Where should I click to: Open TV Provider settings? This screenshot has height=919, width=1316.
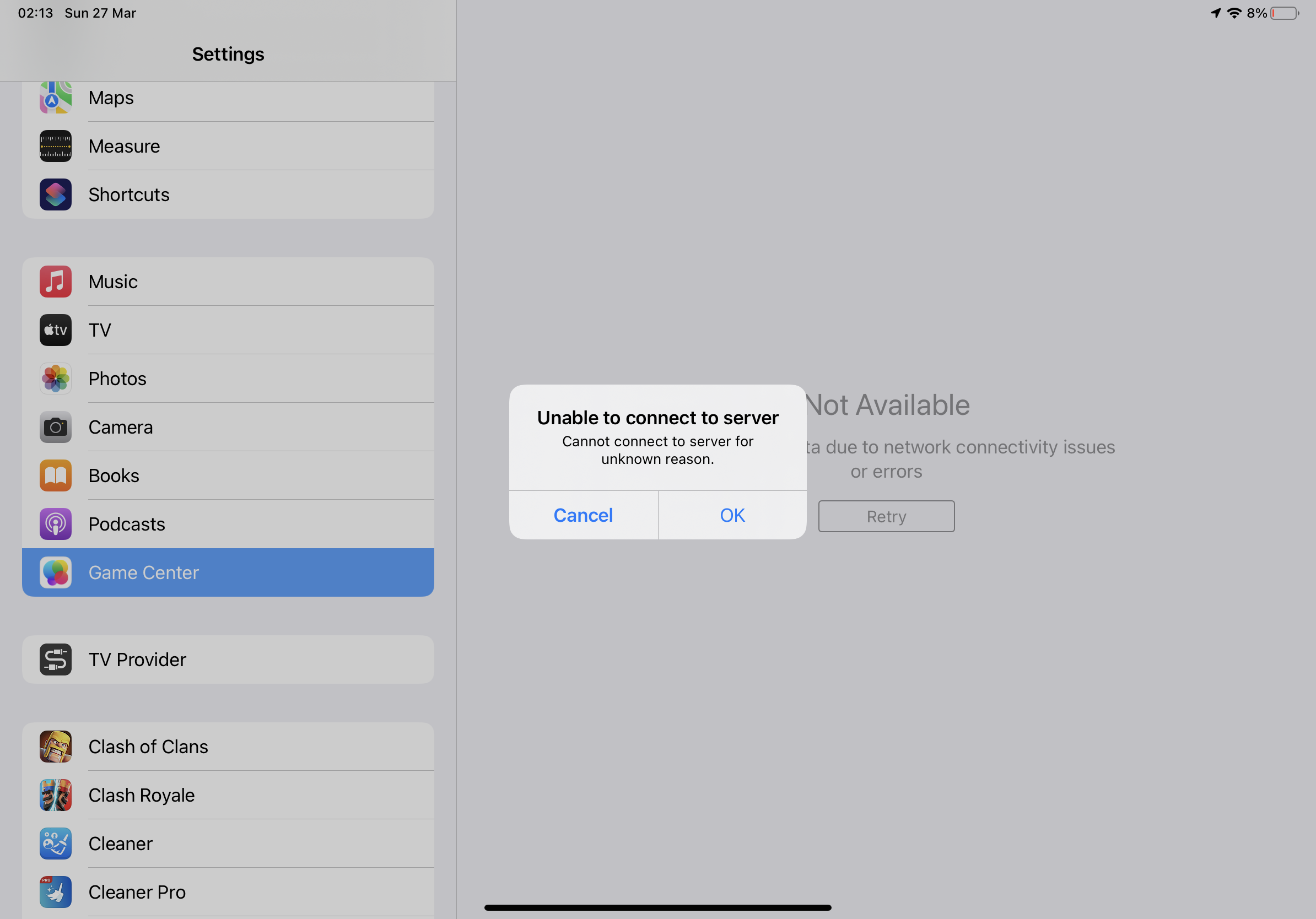tap(228, 659)
